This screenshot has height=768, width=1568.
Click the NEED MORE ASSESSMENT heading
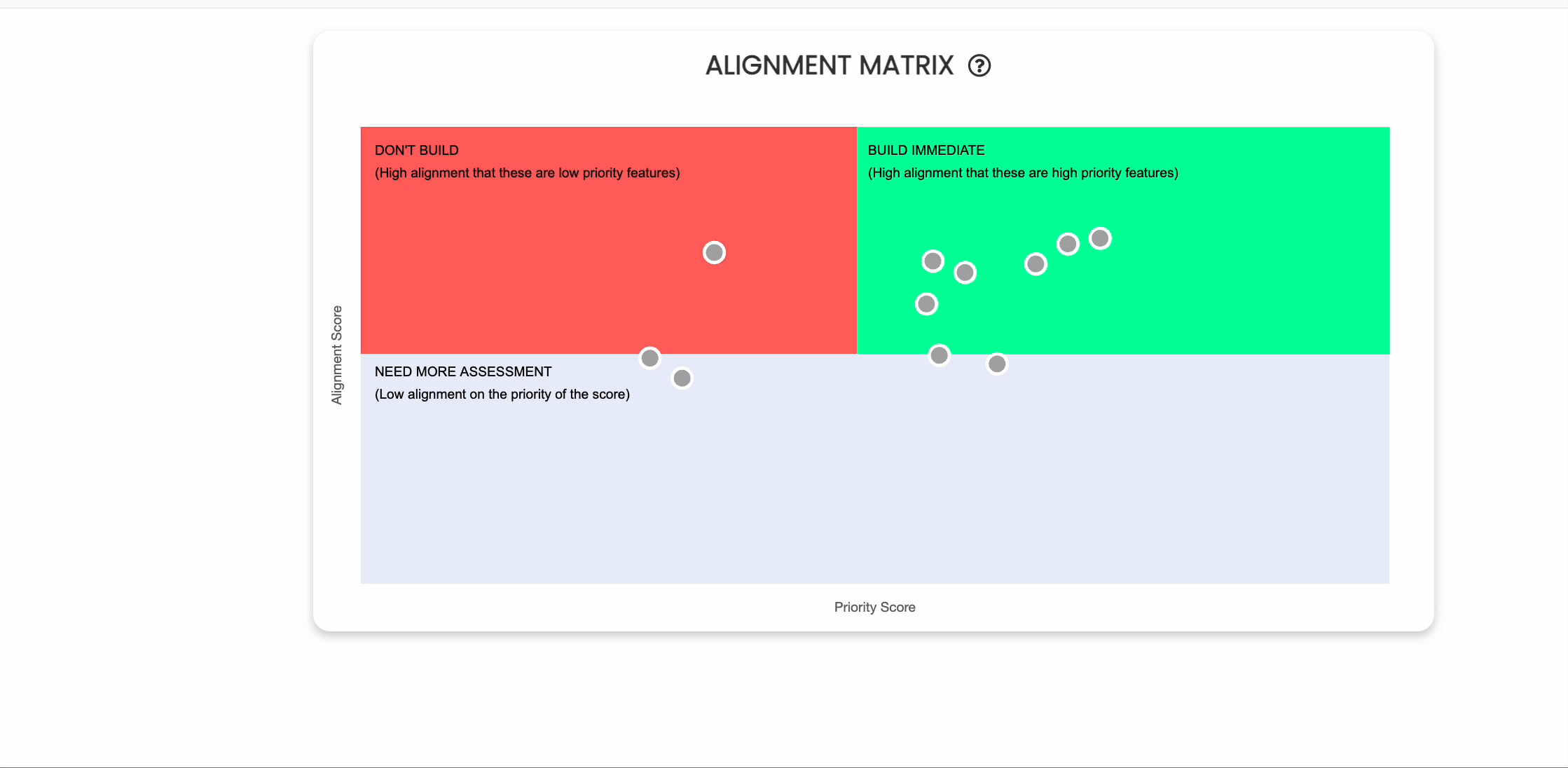(x=463, y=371)
